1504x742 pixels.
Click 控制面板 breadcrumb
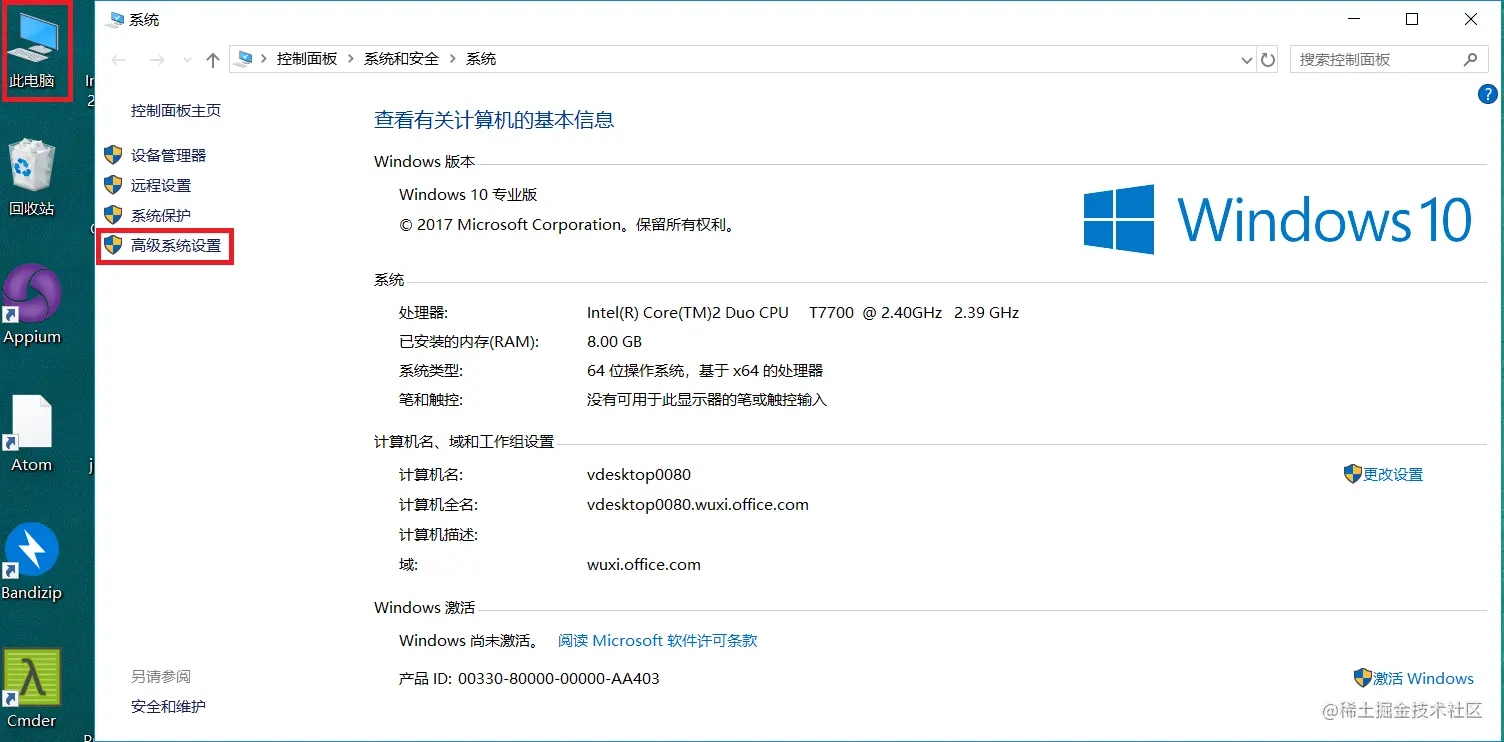[307, 59]
